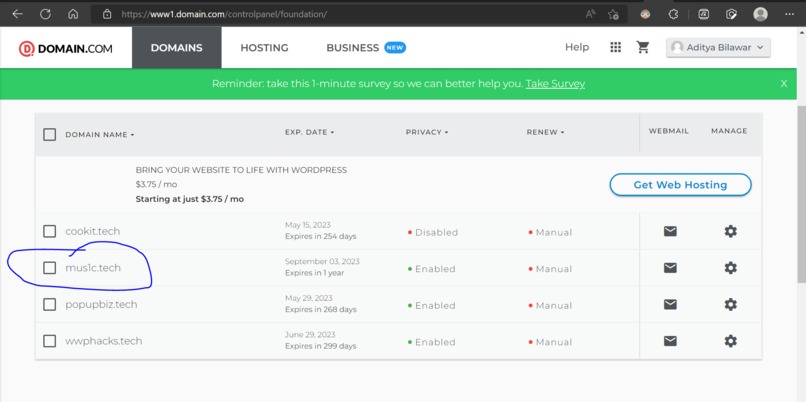
Task: Check the mus1c.tech checkbox
Action: 49,268
